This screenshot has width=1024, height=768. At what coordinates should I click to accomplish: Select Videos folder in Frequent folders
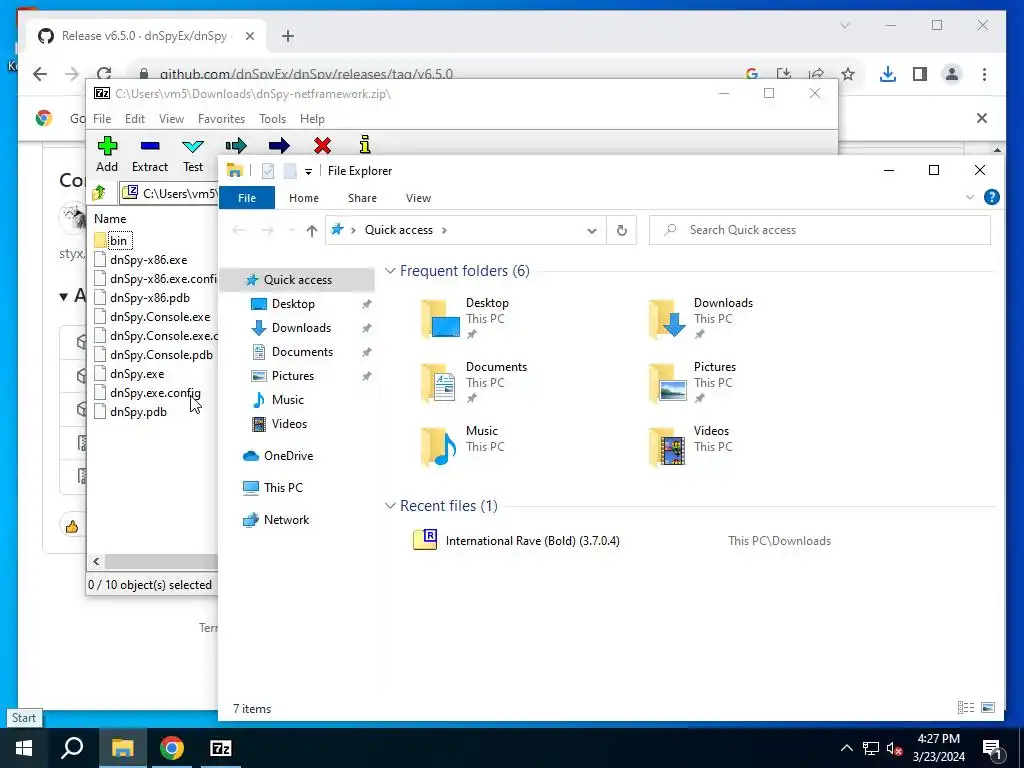690,447
